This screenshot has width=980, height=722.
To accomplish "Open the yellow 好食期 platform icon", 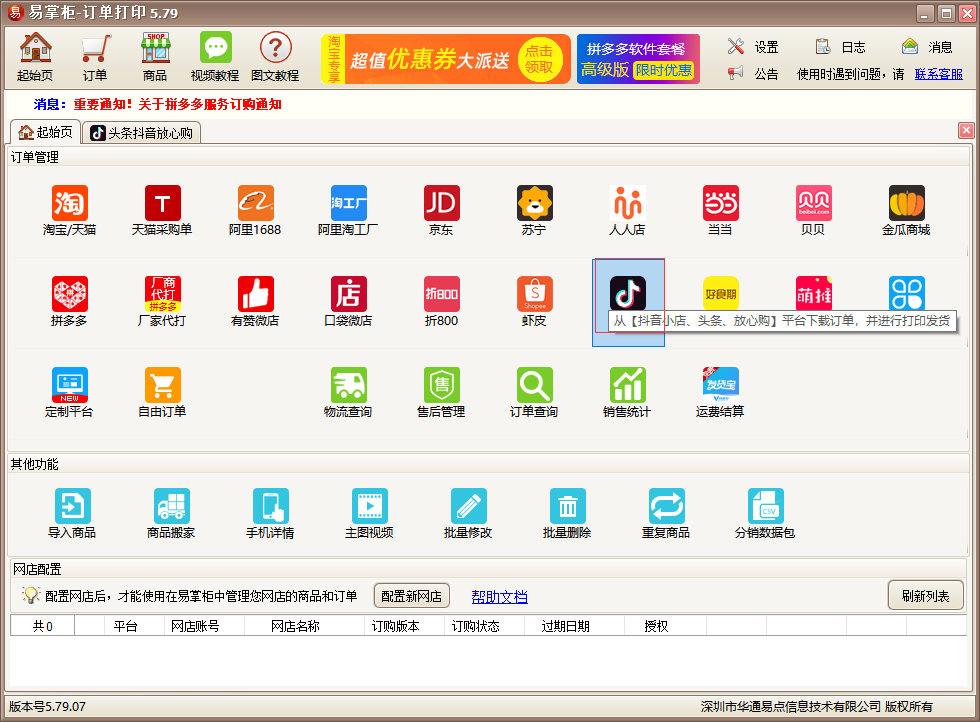I will [721, 294].
